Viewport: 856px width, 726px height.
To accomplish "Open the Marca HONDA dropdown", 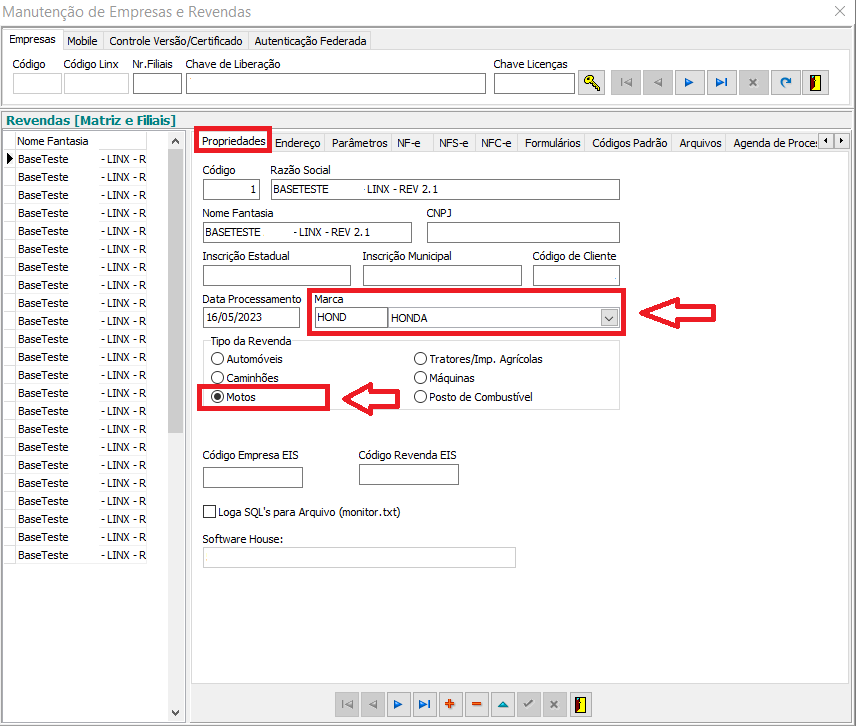I will pos(609,318).
